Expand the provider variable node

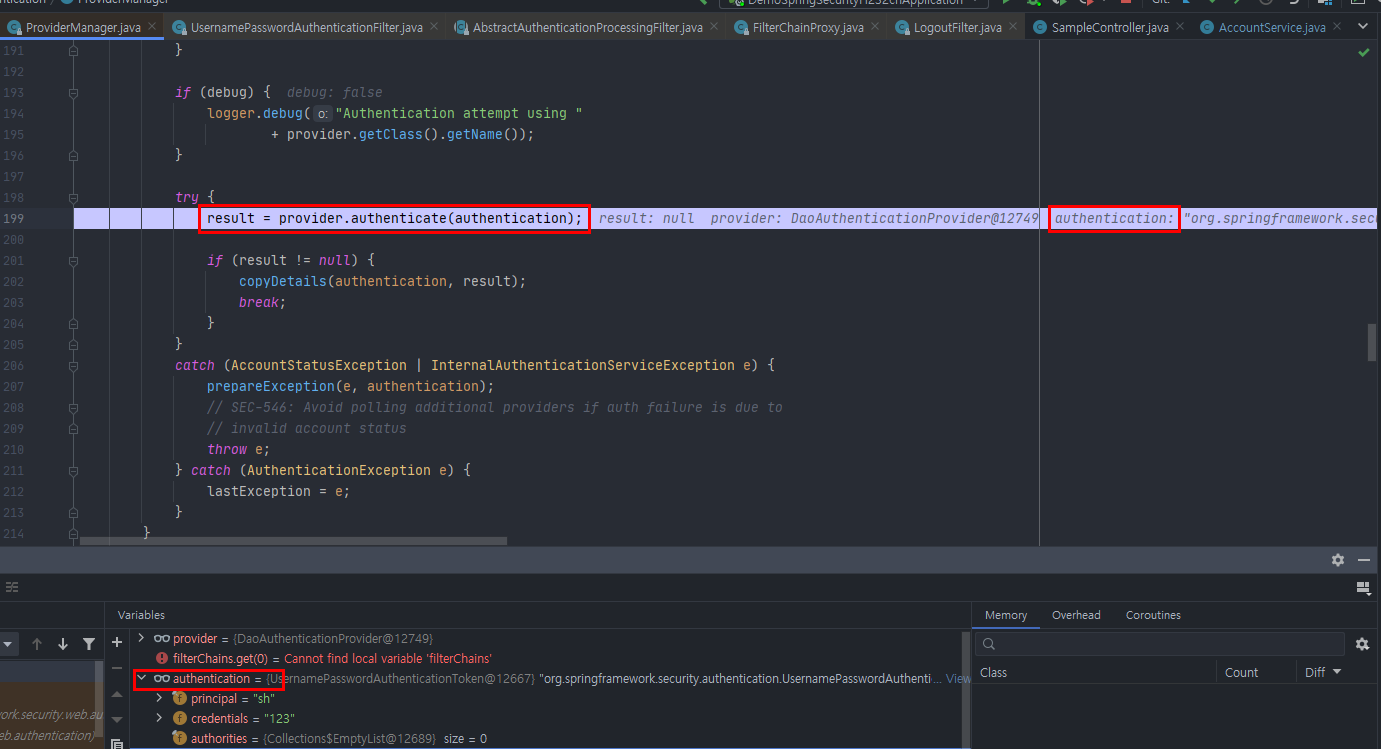coord(141,638)
